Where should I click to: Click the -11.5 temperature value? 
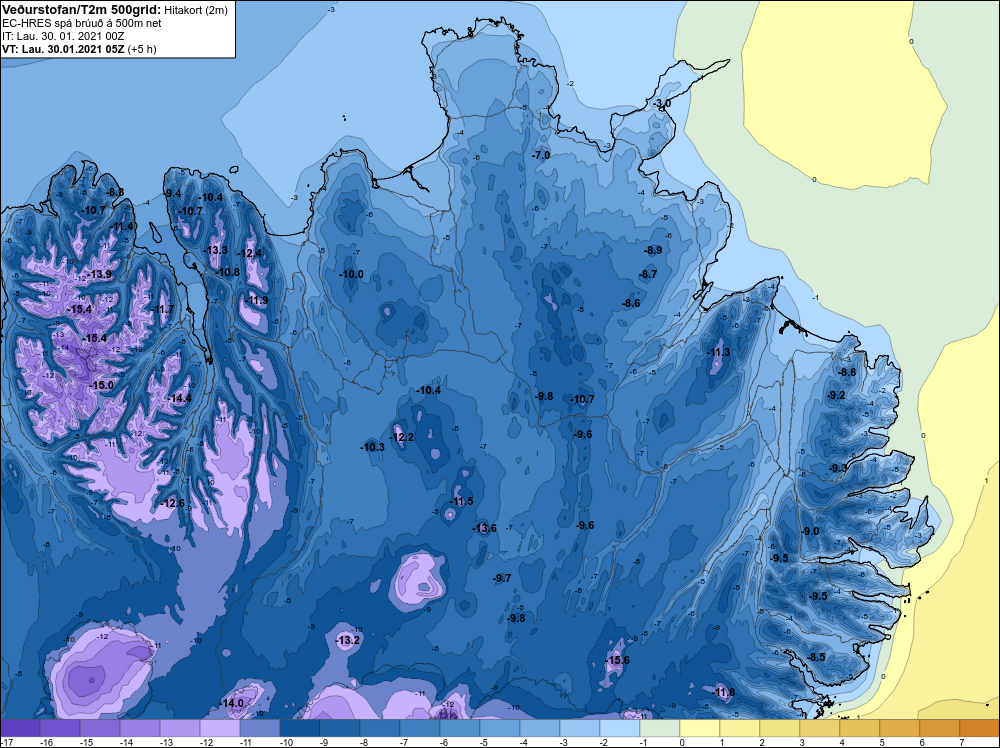coord(462,501)
